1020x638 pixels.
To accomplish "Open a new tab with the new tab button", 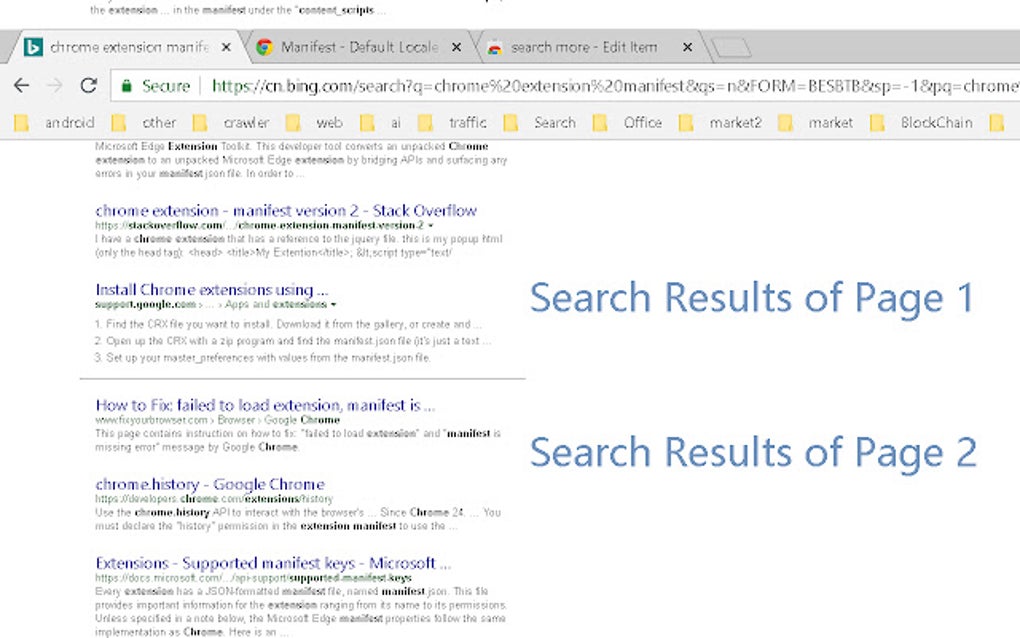I will (731, 47).
